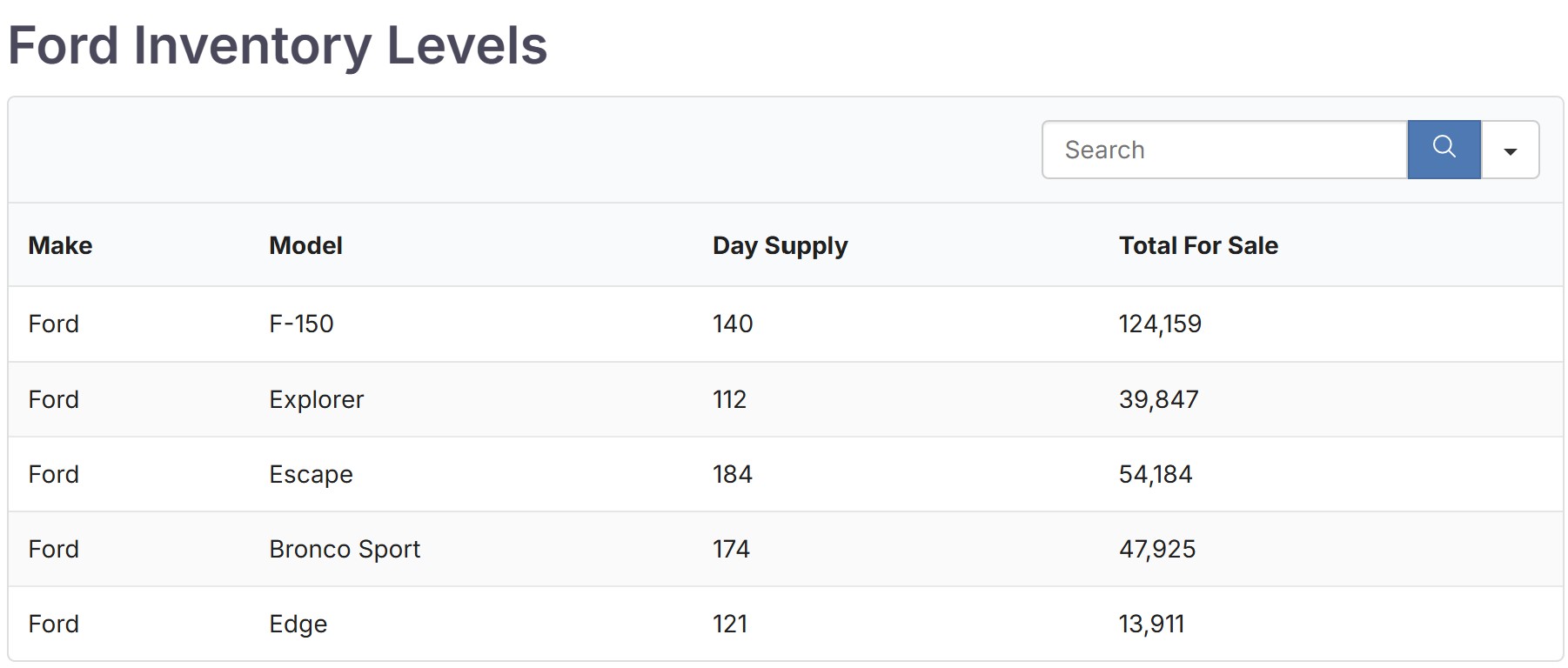Click into the Search text field
1568x668 pixels.
(x=1223, y=150)
